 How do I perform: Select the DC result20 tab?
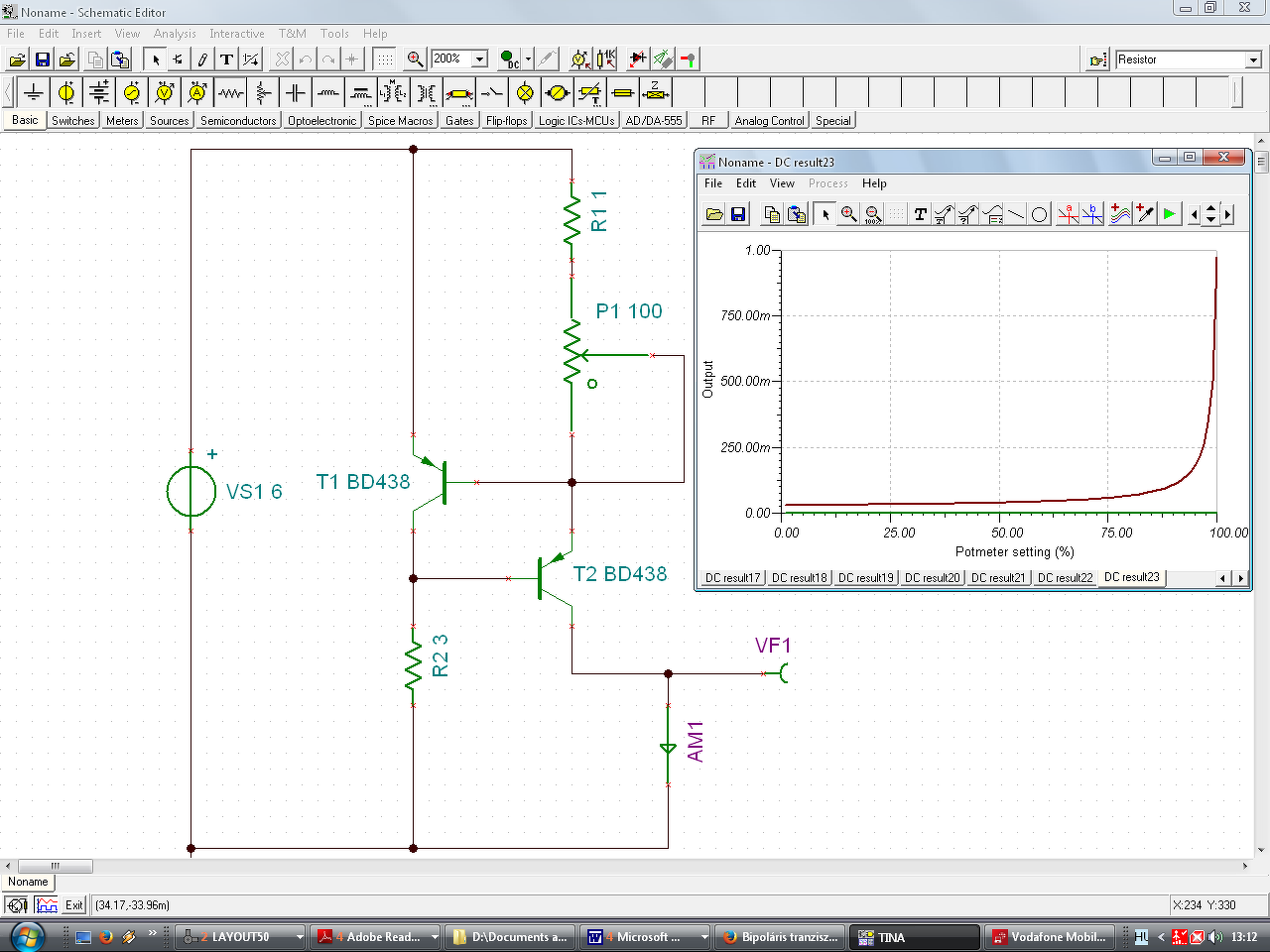pyautogui.click(x=933, y=578)
